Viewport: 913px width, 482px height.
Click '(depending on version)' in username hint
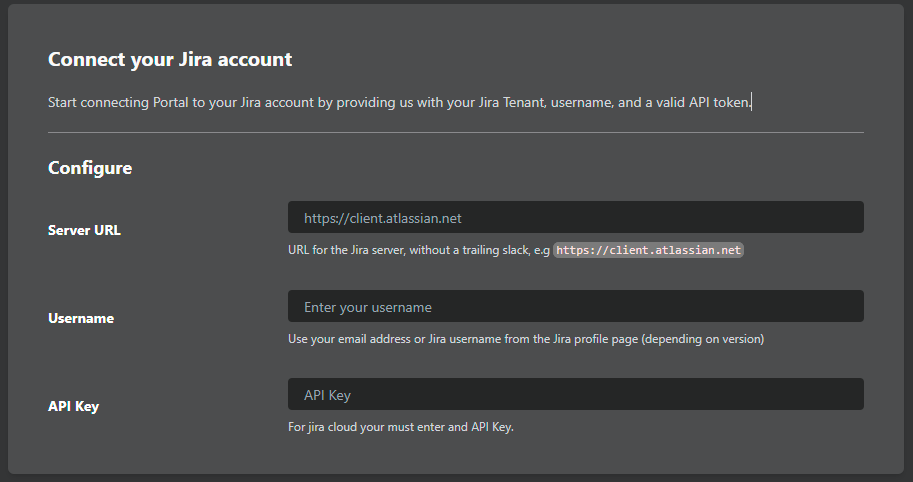(702, 339)
